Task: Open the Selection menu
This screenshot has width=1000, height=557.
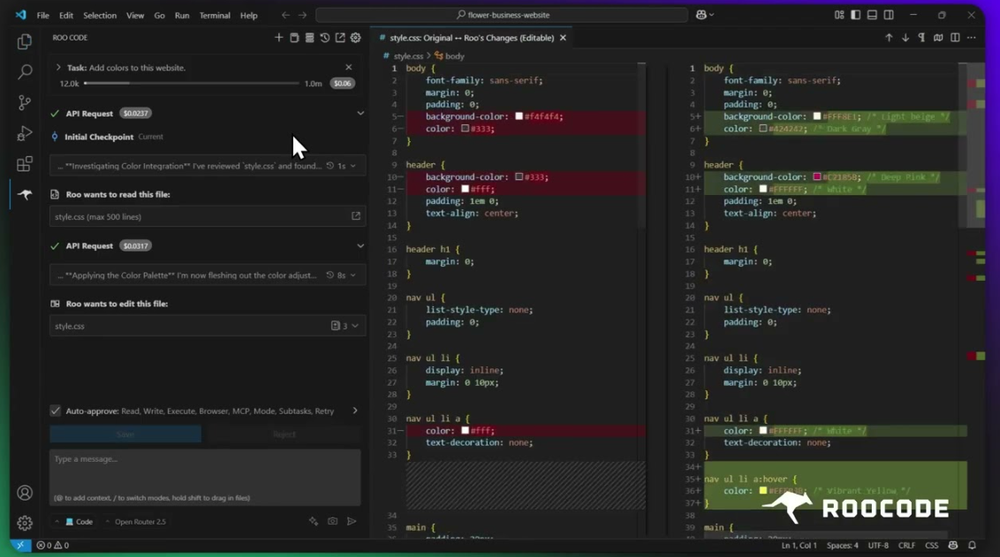Action: [99, 15]
